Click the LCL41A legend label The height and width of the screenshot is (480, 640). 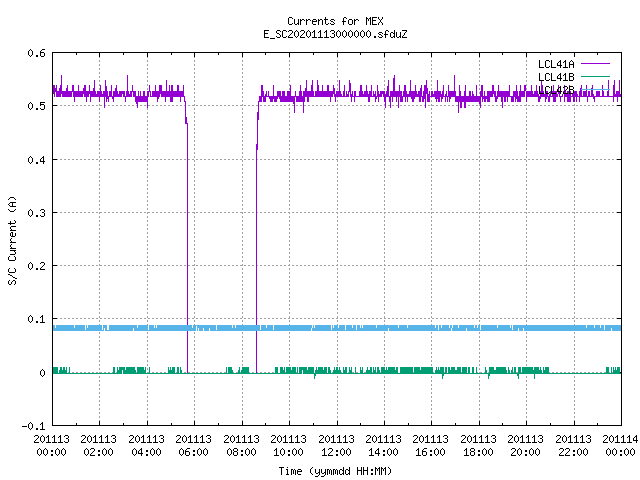point(556,64)
